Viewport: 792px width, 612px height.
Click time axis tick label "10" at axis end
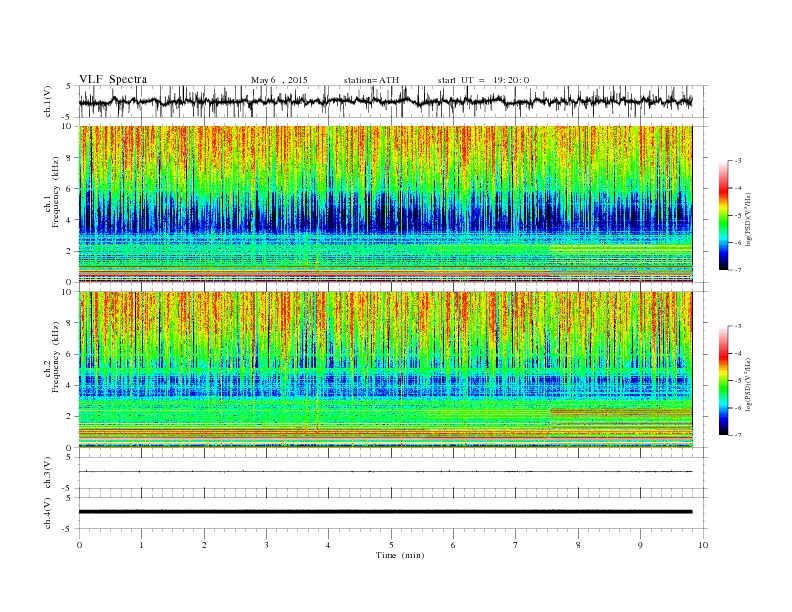tap(703, 545)
